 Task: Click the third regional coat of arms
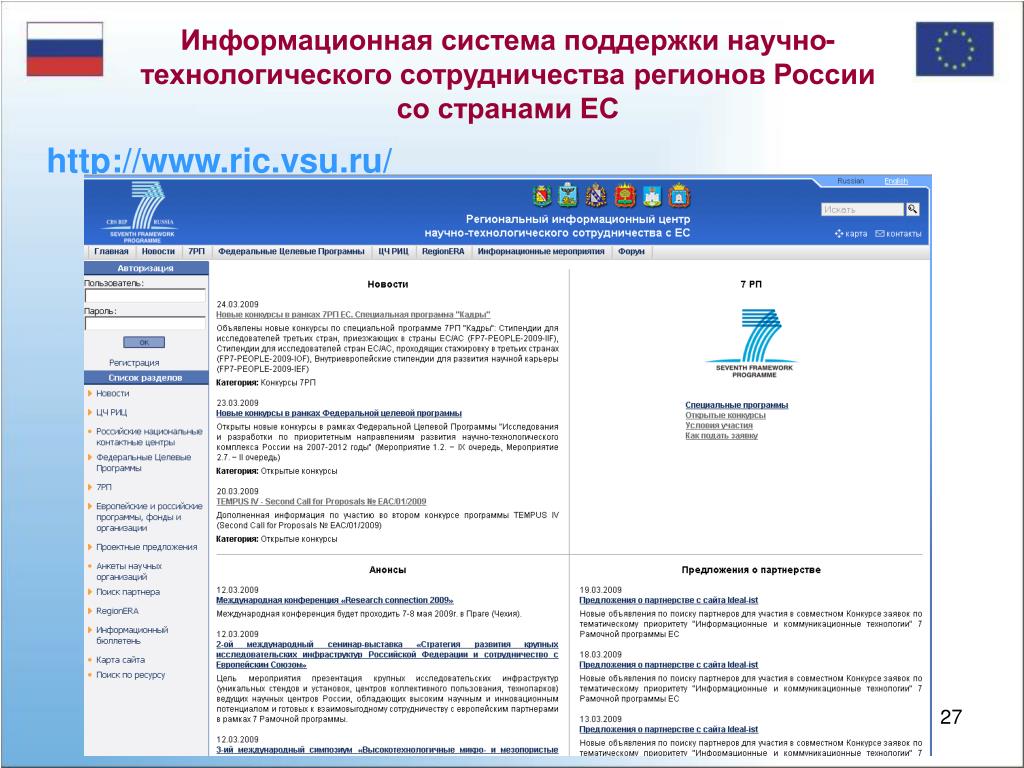(596, 195)
